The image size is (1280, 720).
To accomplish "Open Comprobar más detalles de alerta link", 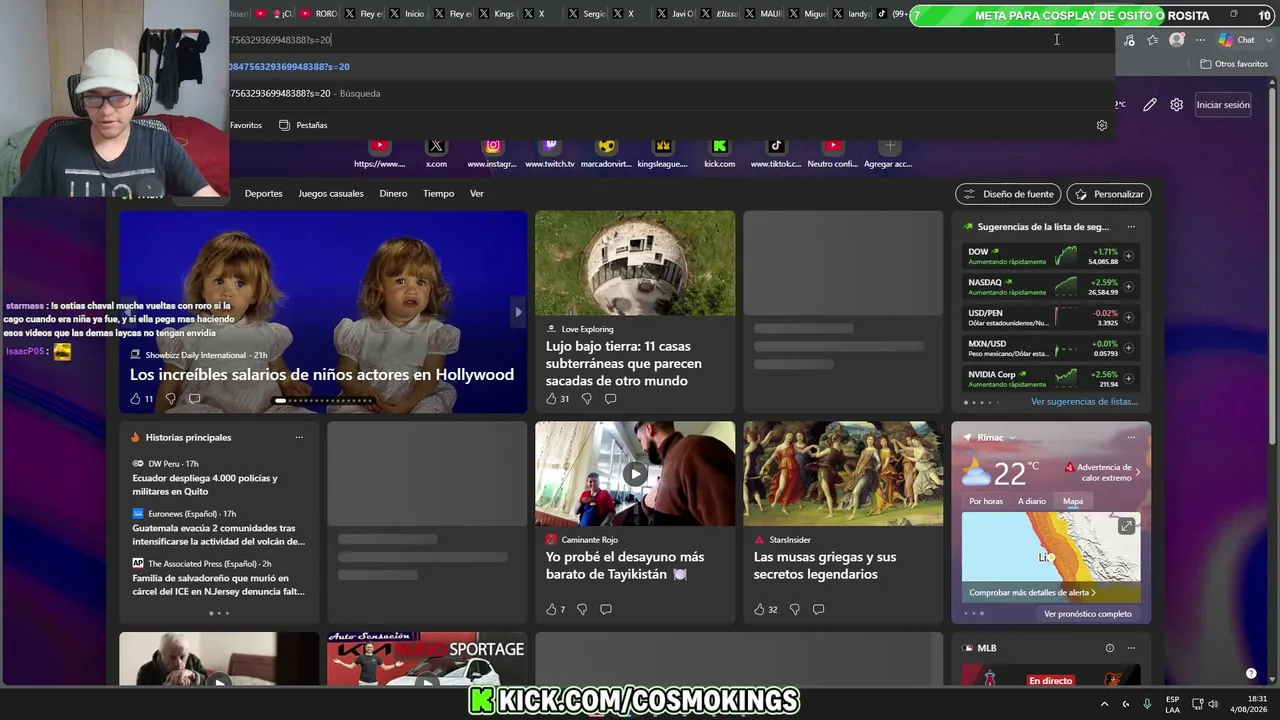I will [1032, 593].
